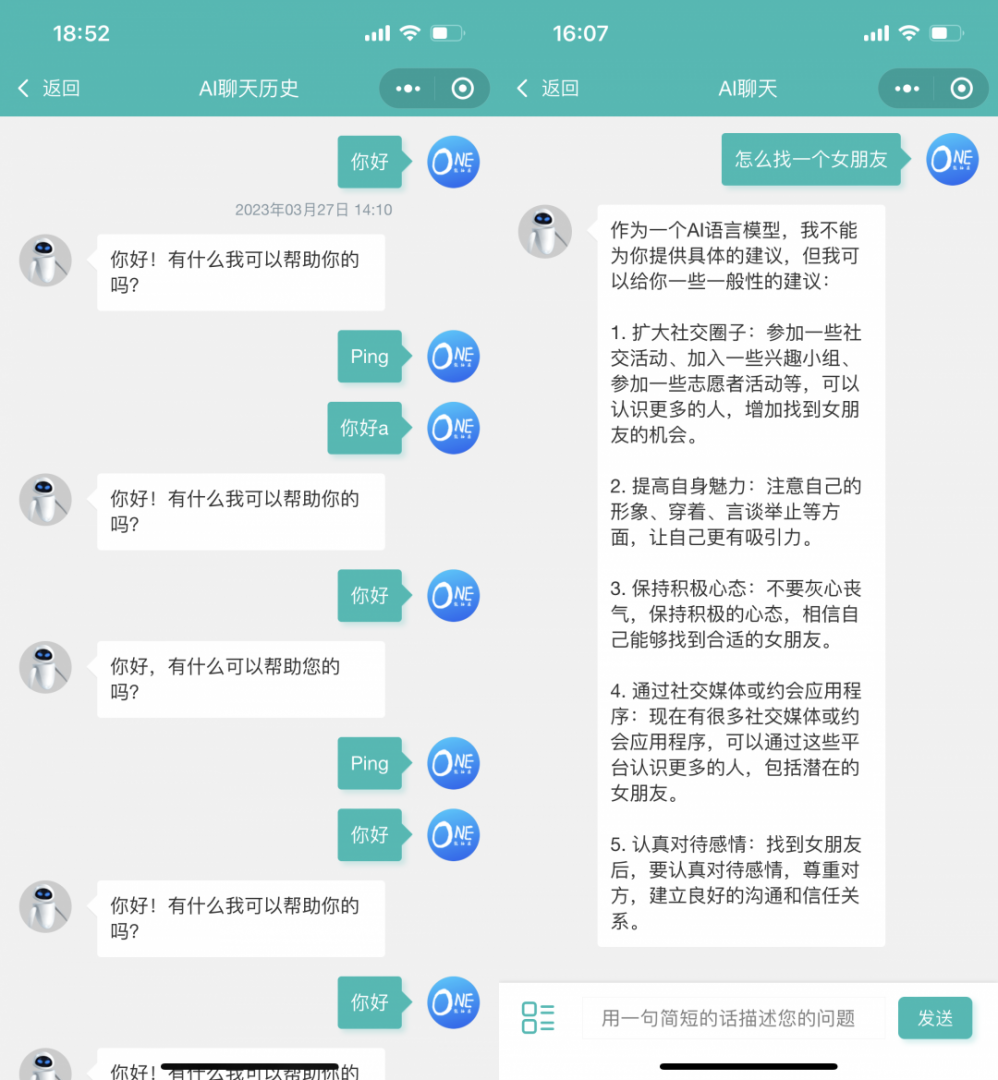Focus the question input field
Viewport: 998px width, 1080px height.
(x=733, y=1018)
